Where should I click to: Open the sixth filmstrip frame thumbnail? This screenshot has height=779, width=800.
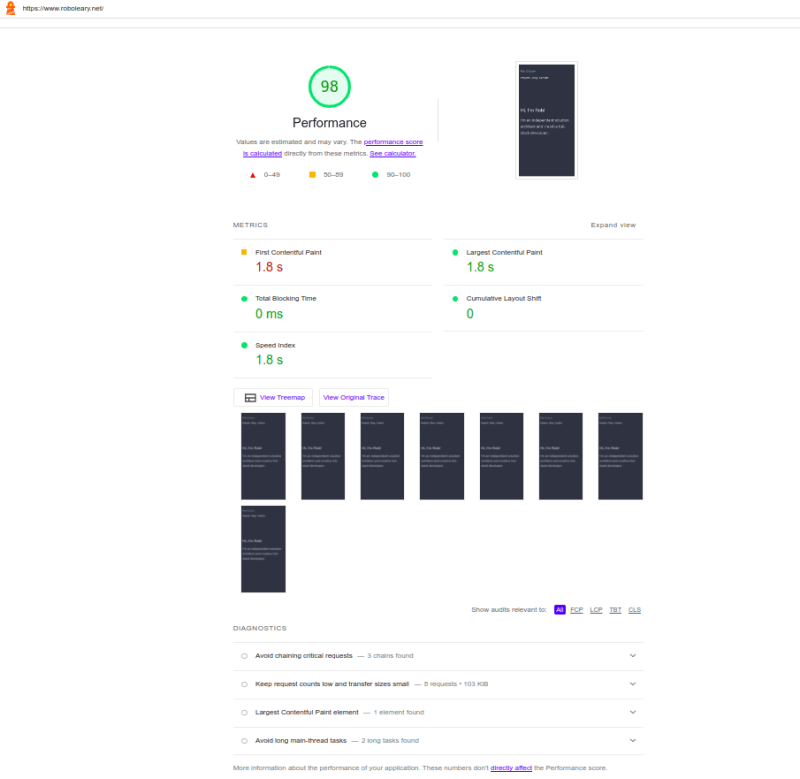click(561, 456)
